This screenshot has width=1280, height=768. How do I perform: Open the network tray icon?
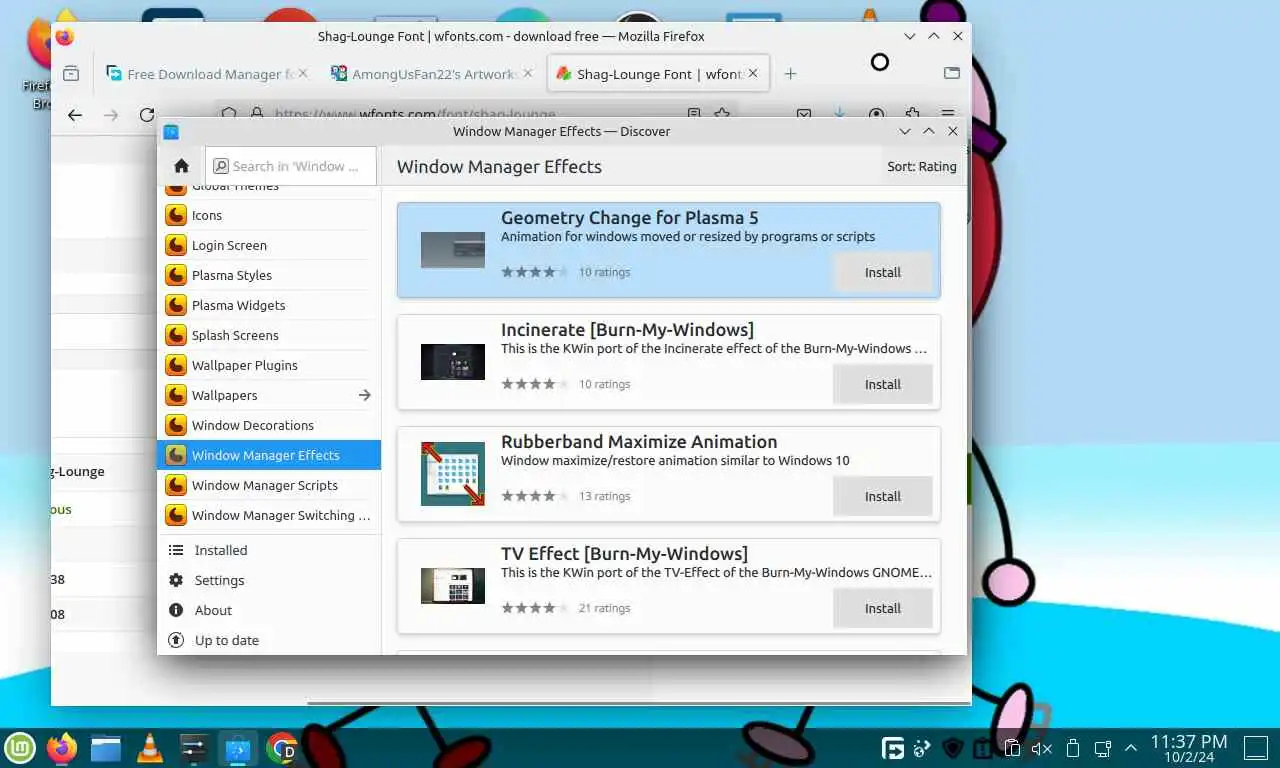click(1103, 748)
